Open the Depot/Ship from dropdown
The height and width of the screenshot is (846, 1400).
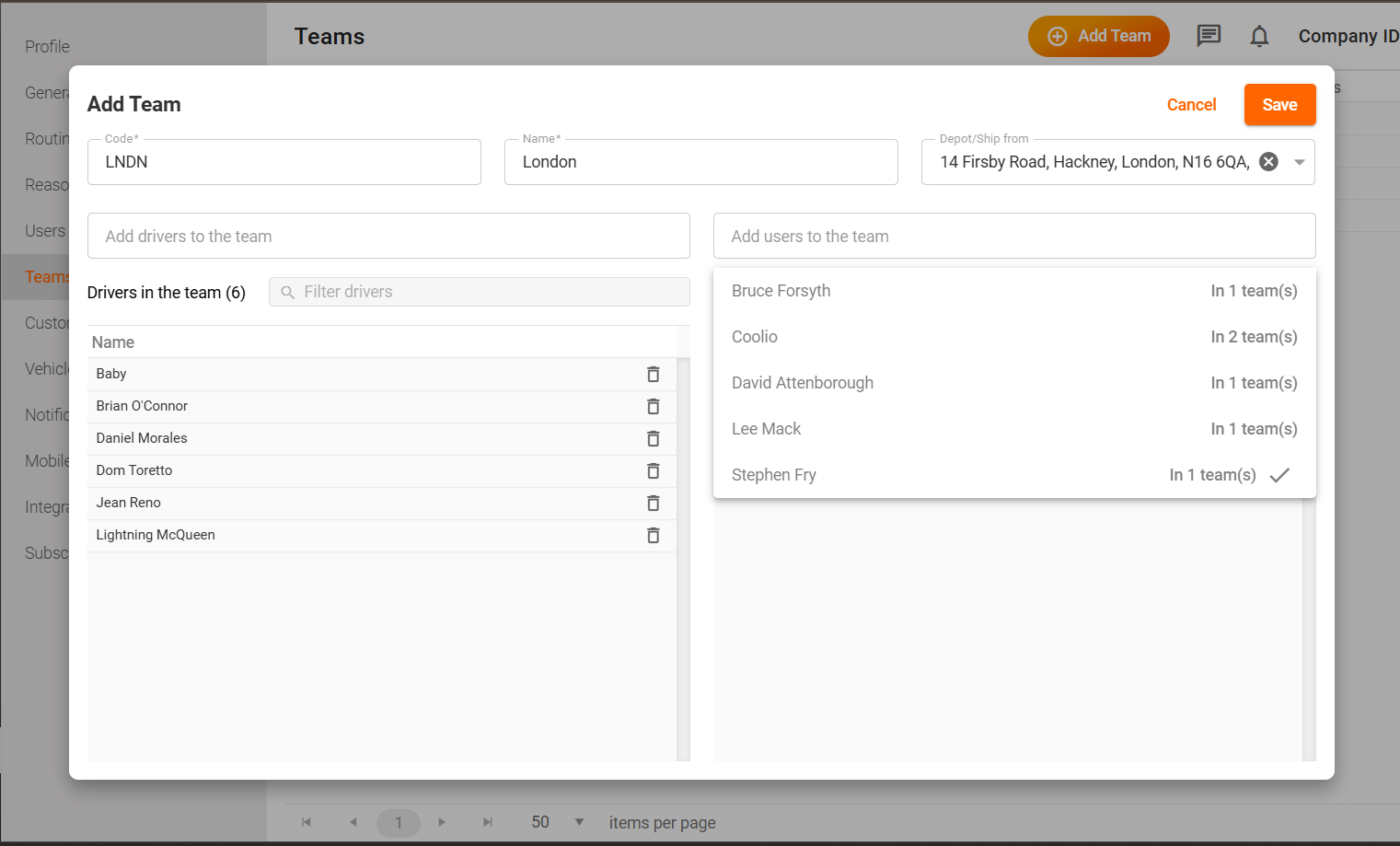point(1299,161)
